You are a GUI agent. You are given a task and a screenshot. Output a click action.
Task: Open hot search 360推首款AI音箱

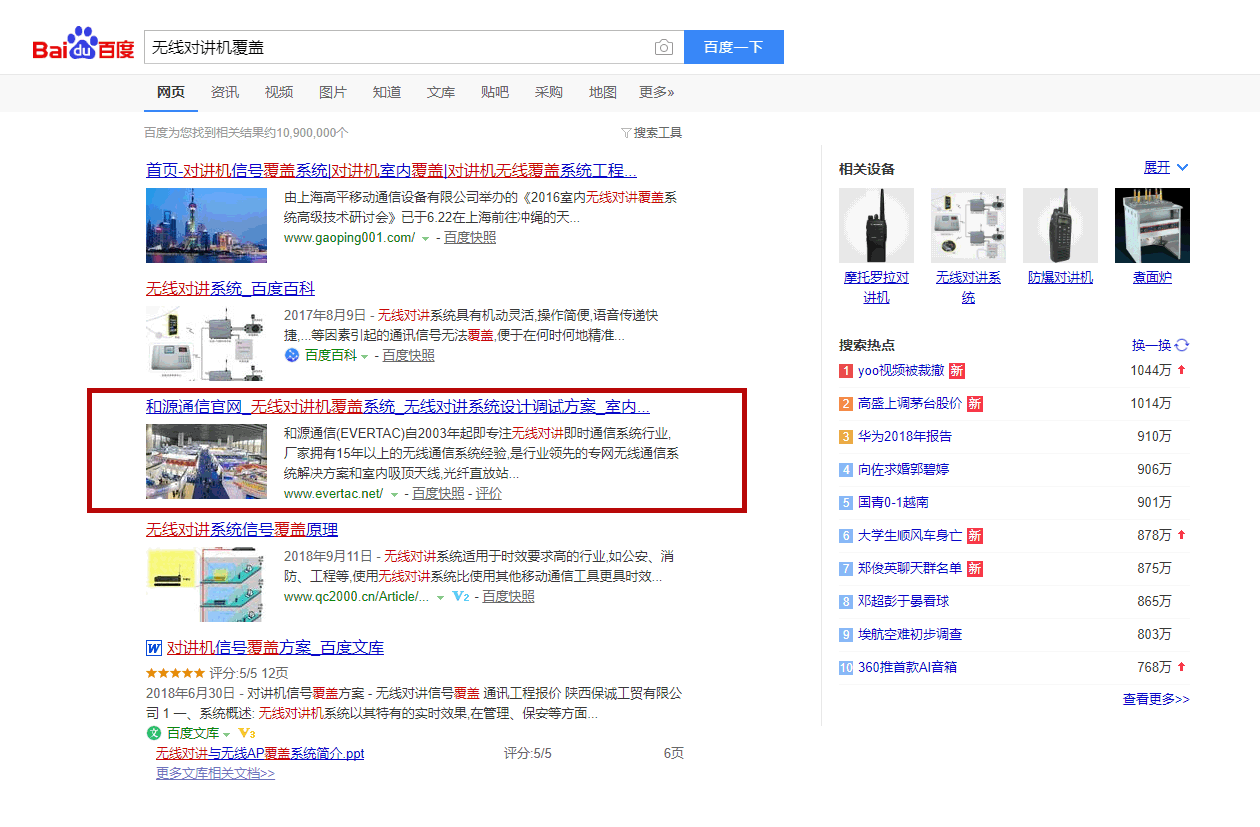[x=907, y=667]
